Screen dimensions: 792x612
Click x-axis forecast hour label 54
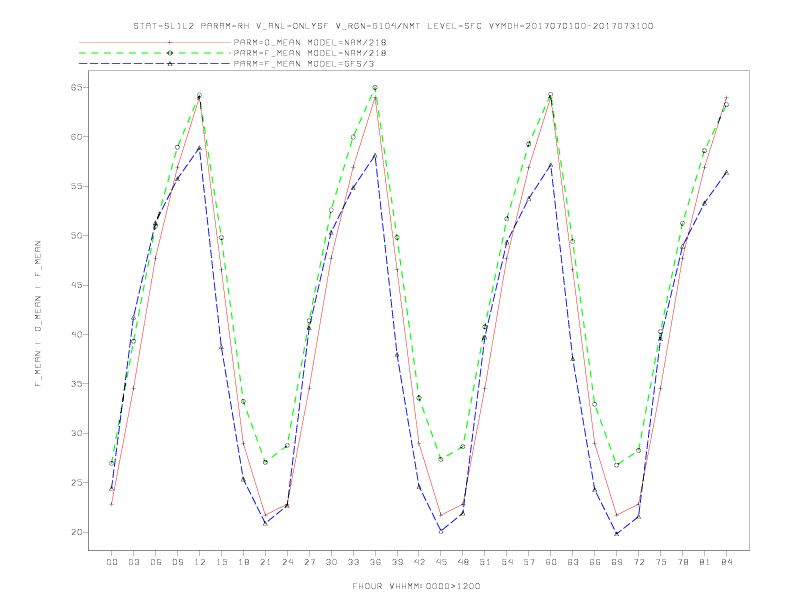click(507, 562)
